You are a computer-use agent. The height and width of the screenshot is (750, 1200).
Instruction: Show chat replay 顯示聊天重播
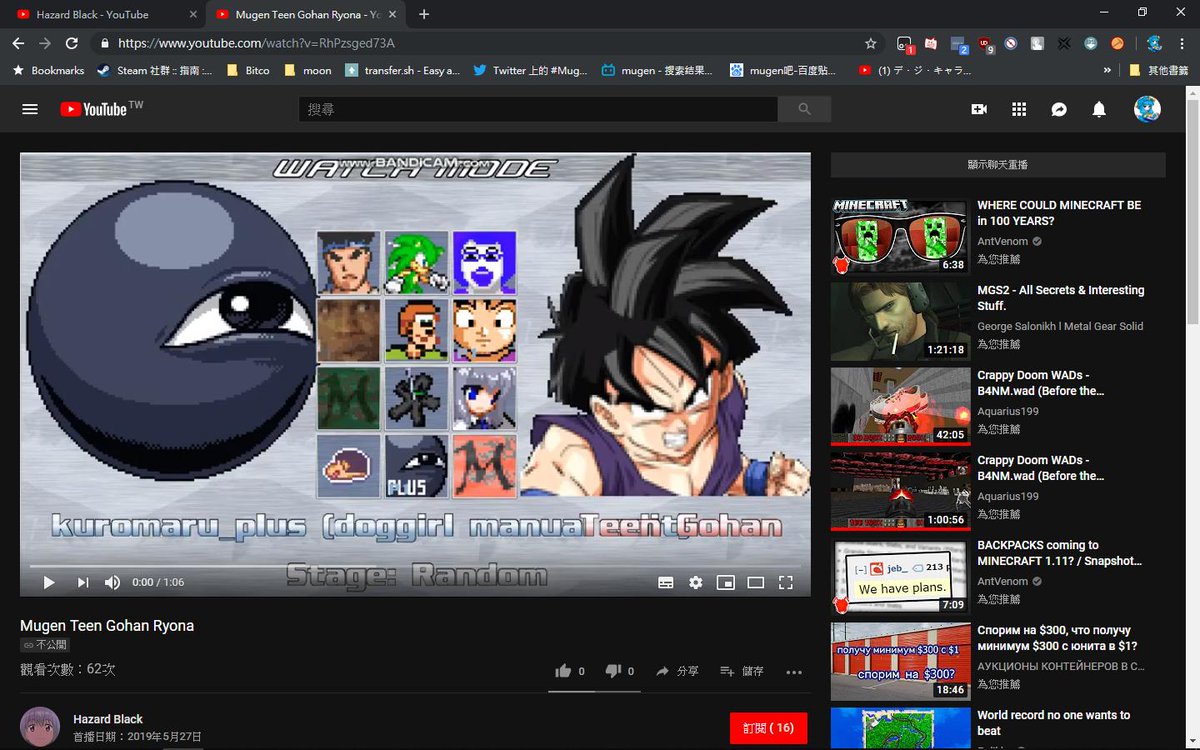998,165
